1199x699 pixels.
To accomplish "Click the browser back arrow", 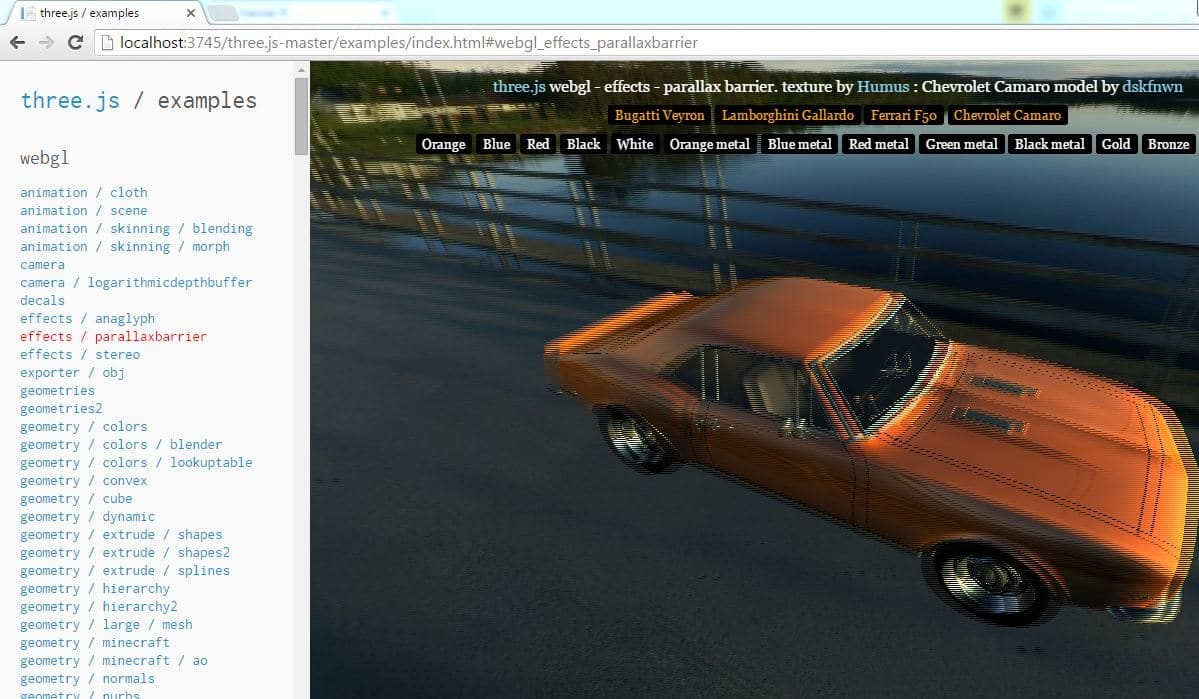I will (18, 43).
